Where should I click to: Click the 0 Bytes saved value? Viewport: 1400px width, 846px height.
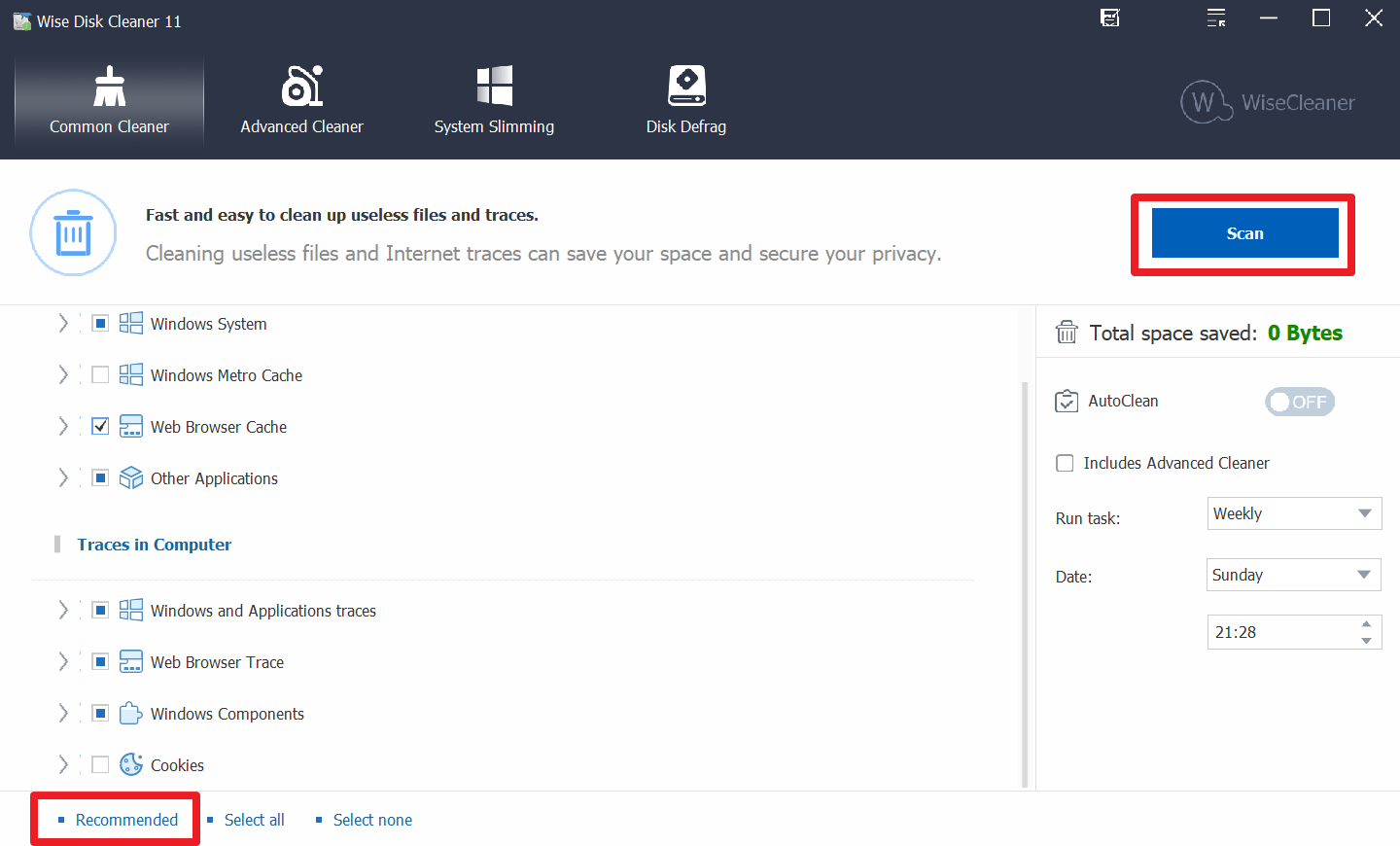click(1305, 333)
